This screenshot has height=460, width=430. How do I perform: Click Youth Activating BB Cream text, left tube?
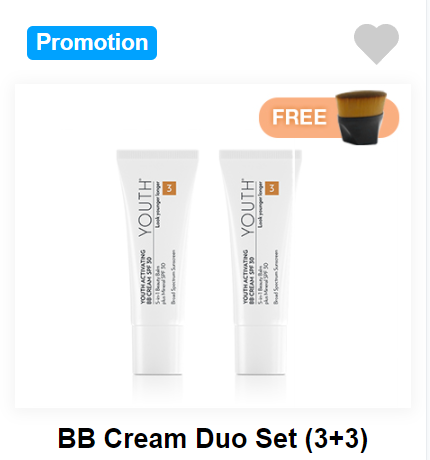click(146, 277)
